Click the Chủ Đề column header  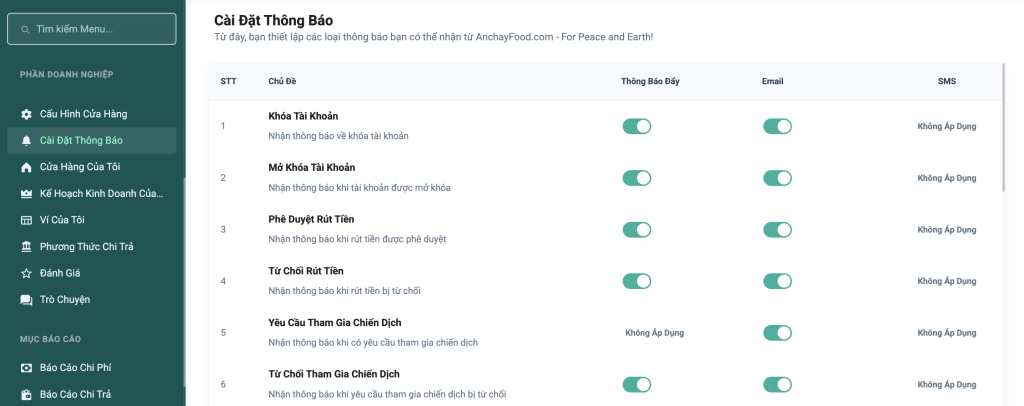[283, 81]
